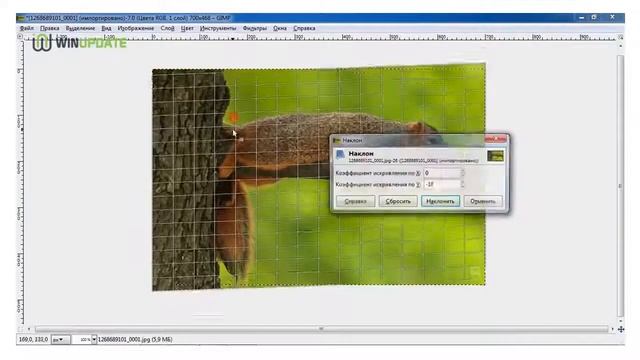Close the Наклон dialog

pos(496,140)
